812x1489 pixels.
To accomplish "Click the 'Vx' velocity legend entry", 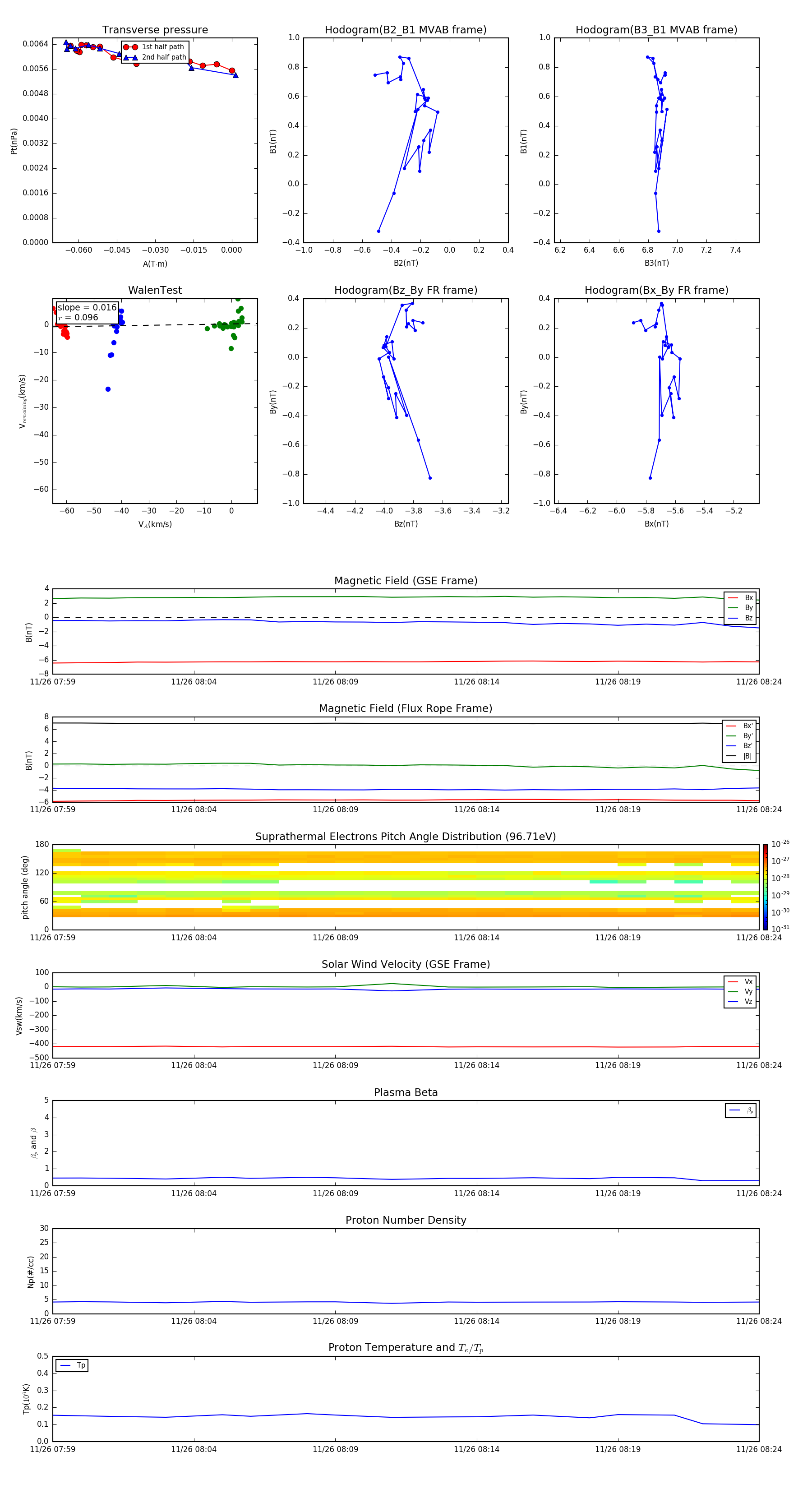I will [x=740, y=981].
